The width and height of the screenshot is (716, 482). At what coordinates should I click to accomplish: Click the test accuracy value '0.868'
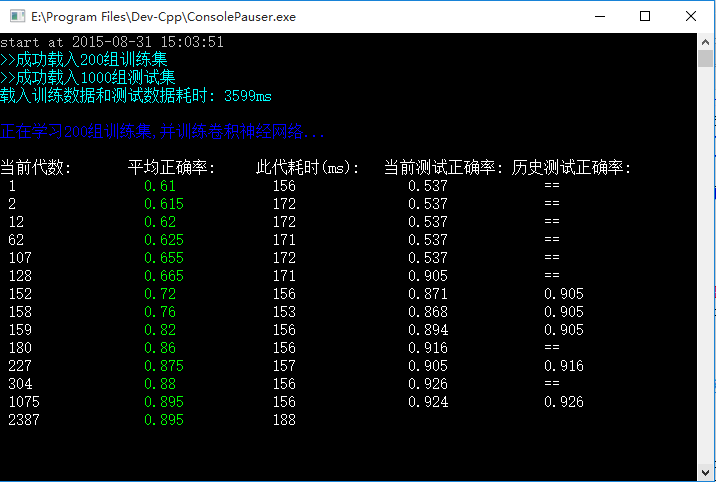coord(428,312)
